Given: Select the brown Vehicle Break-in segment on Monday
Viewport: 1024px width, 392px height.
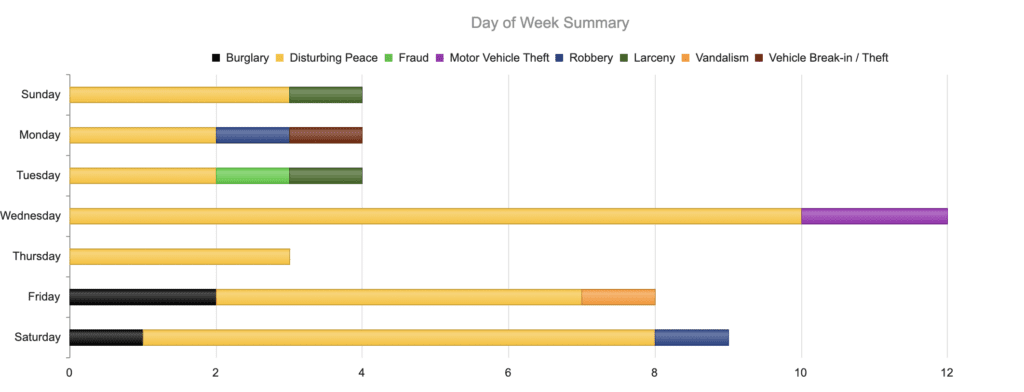Looking at the screenshot, I should (x=326, y=135).
